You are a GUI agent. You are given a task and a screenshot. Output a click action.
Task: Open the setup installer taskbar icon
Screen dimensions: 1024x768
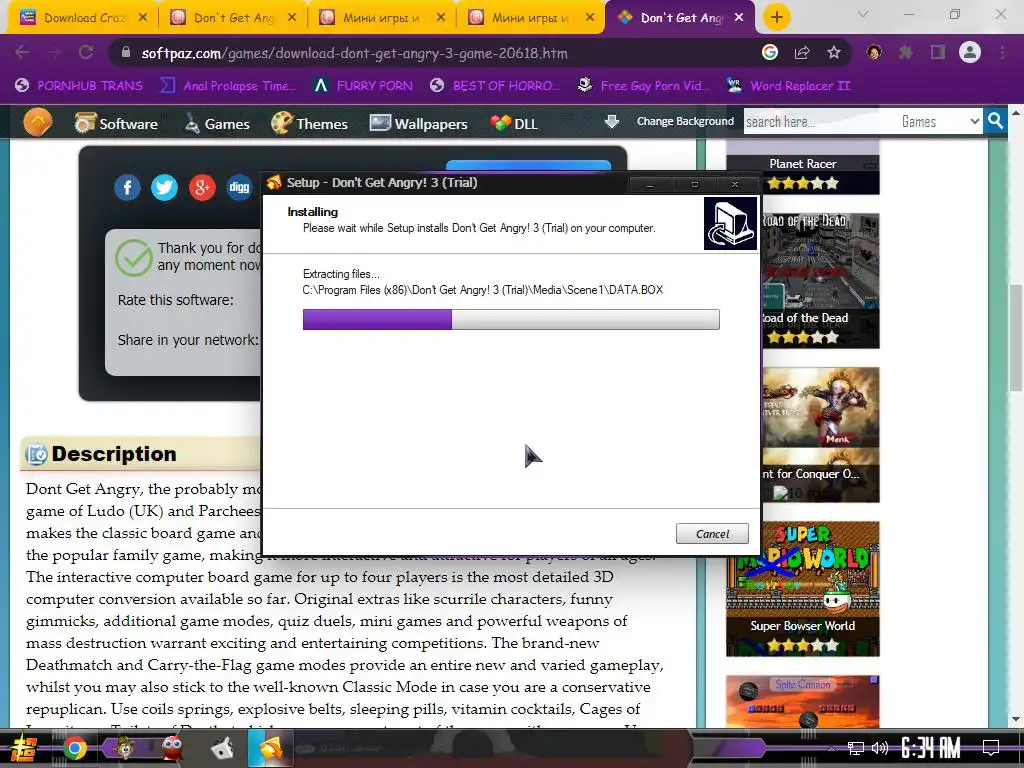pos(270,748)
